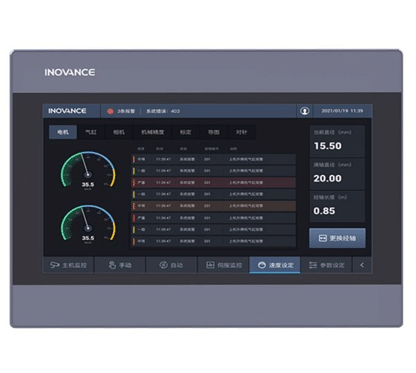Tap the 2021/01/19 11:39 date display
The image size is (416, 373).
[x=342, y=111]
